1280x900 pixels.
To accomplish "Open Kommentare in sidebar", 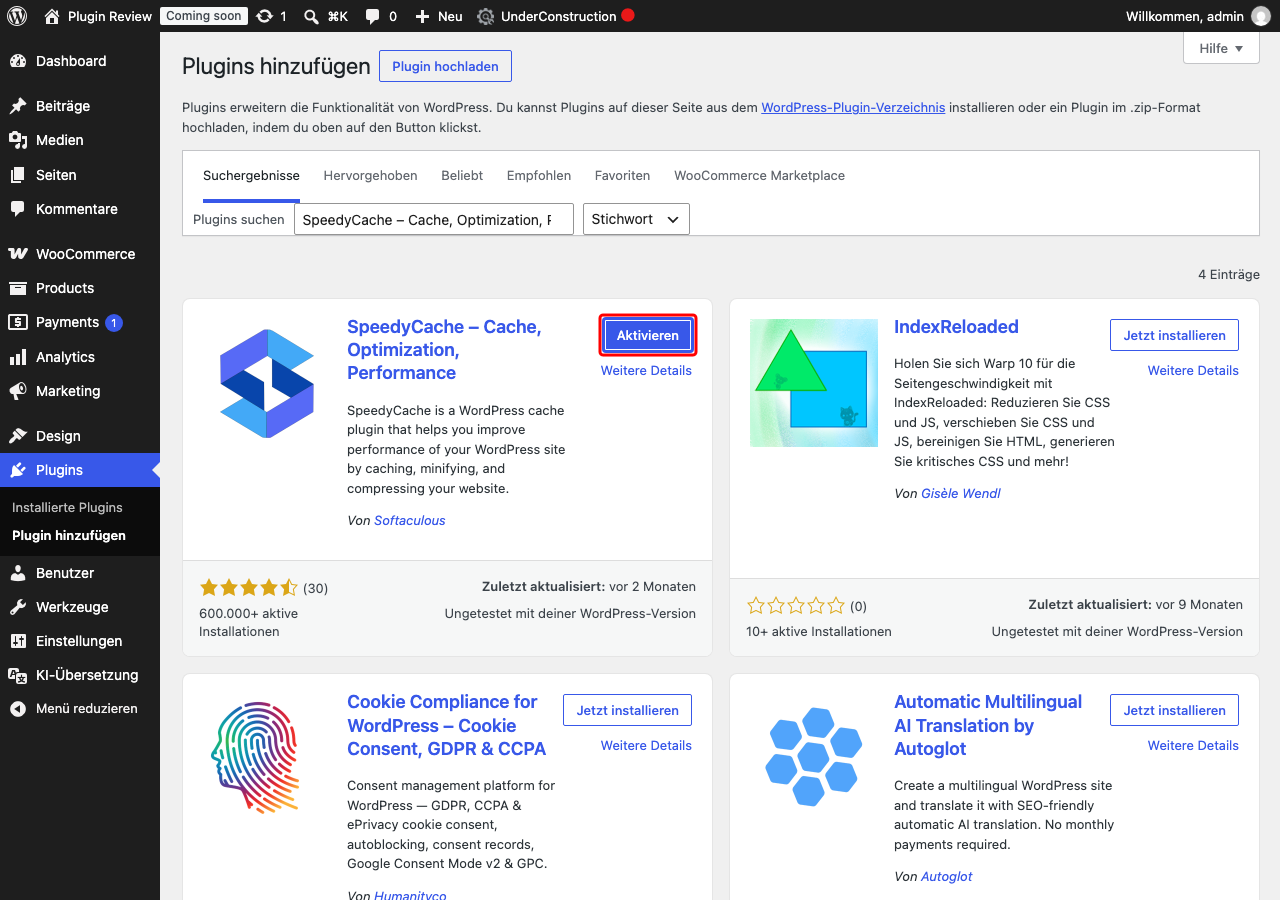I will click(x=80, y=209).
